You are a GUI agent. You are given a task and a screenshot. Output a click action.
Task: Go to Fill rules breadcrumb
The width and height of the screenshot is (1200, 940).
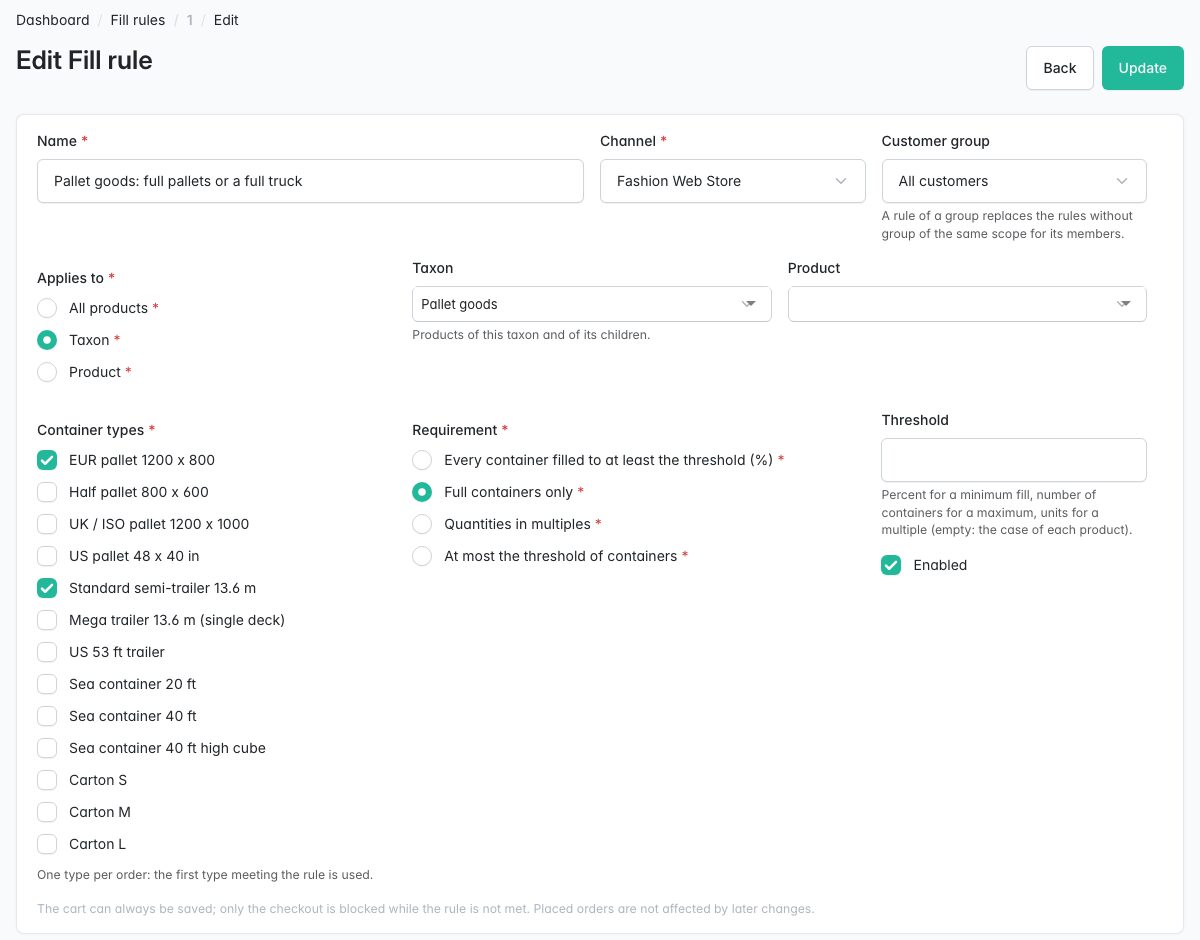tap(138, 20)
